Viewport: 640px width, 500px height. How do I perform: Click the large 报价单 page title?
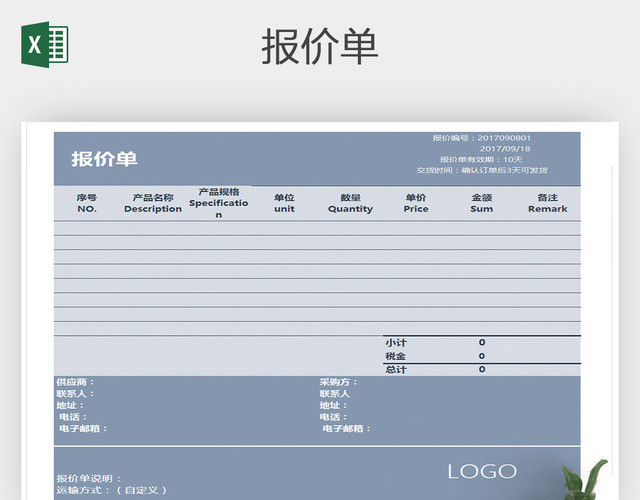[x=320, y=47]
